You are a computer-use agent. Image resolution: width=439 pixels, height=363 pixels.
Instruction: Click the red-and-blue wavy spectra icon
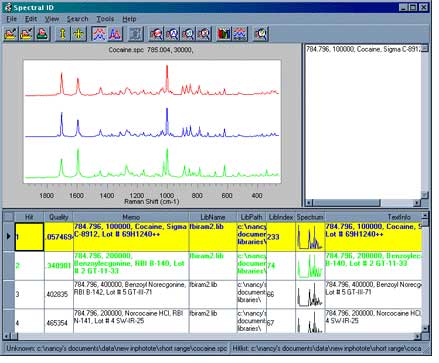click(x=240, y=34)
